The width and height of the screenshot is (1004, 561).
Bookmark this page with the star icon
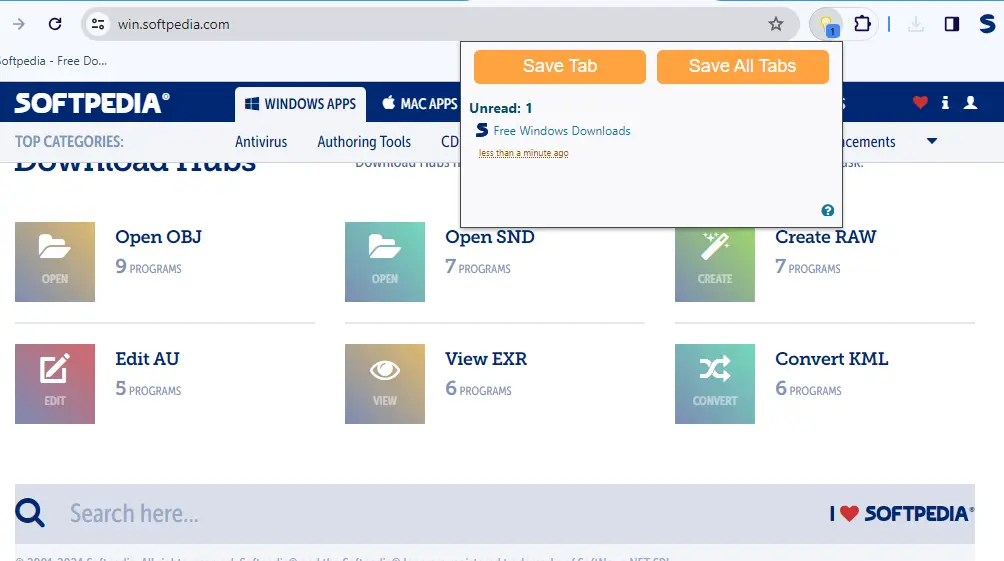click(x=776, y=24)
